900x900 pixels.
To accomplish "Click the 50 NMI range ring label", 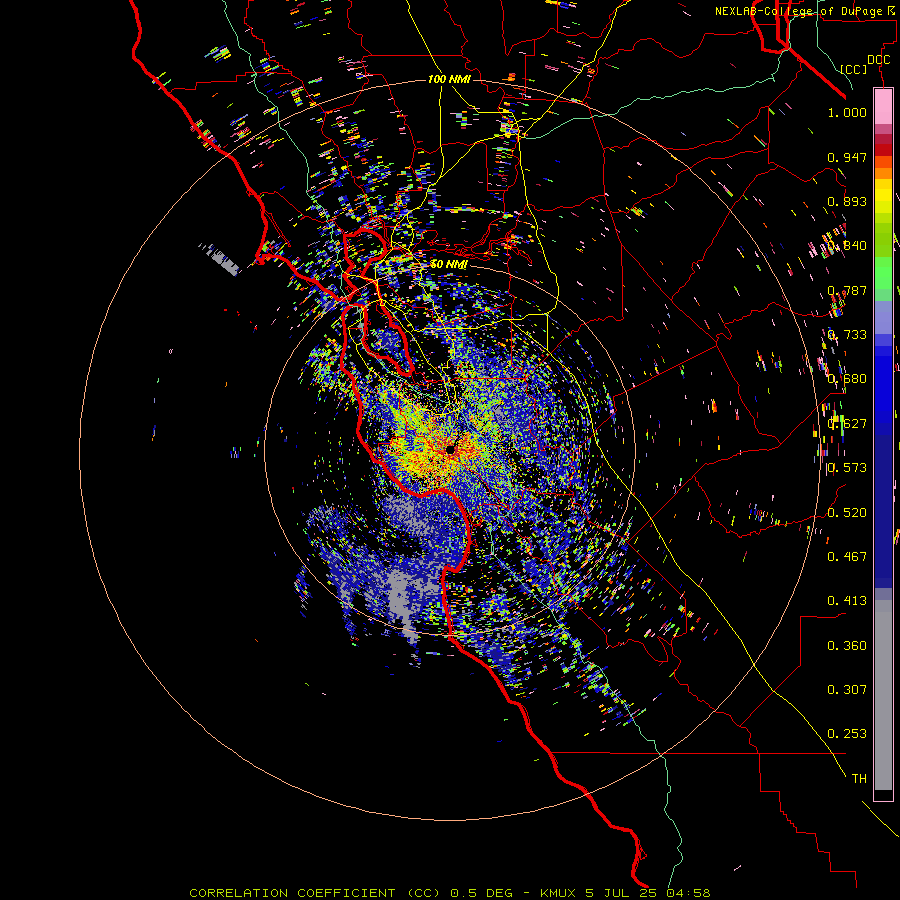I will coord(449,264).
